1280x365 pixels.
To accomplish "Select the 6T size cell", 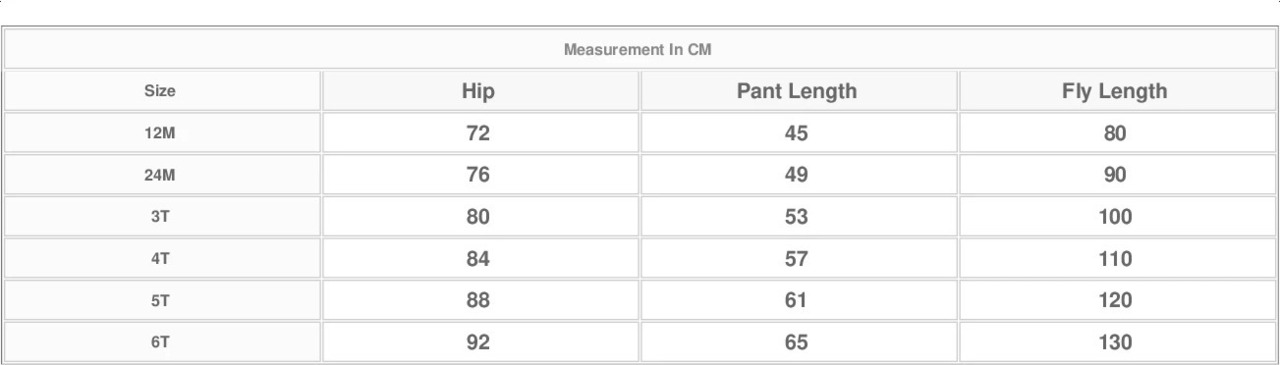I will coord(160,344).
